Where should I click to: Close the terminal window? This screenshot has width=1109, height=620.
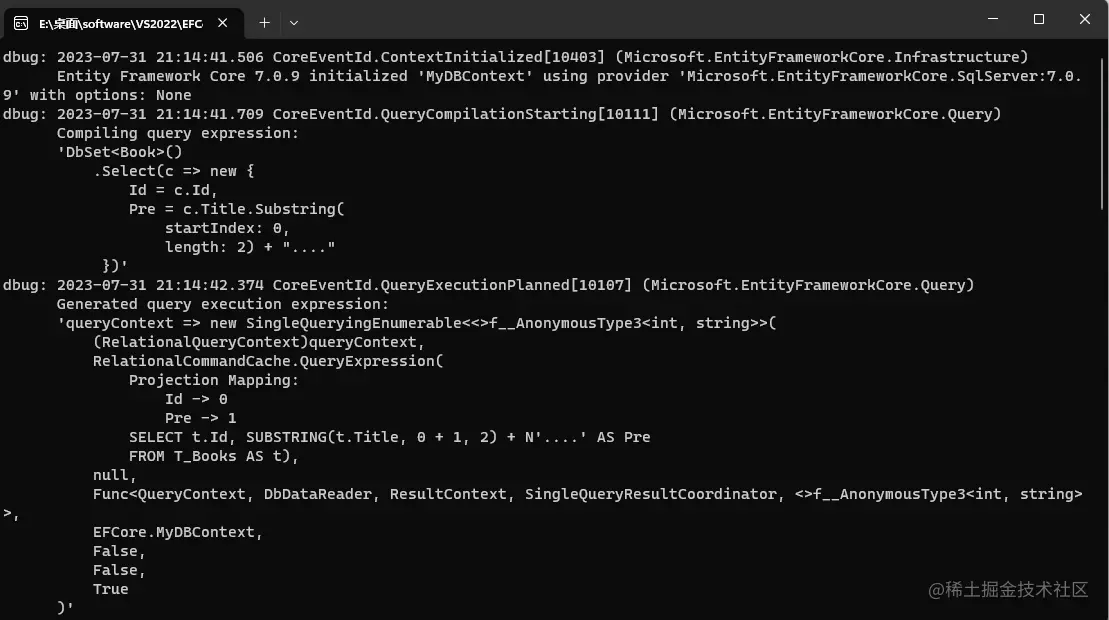coord(1084,19)
